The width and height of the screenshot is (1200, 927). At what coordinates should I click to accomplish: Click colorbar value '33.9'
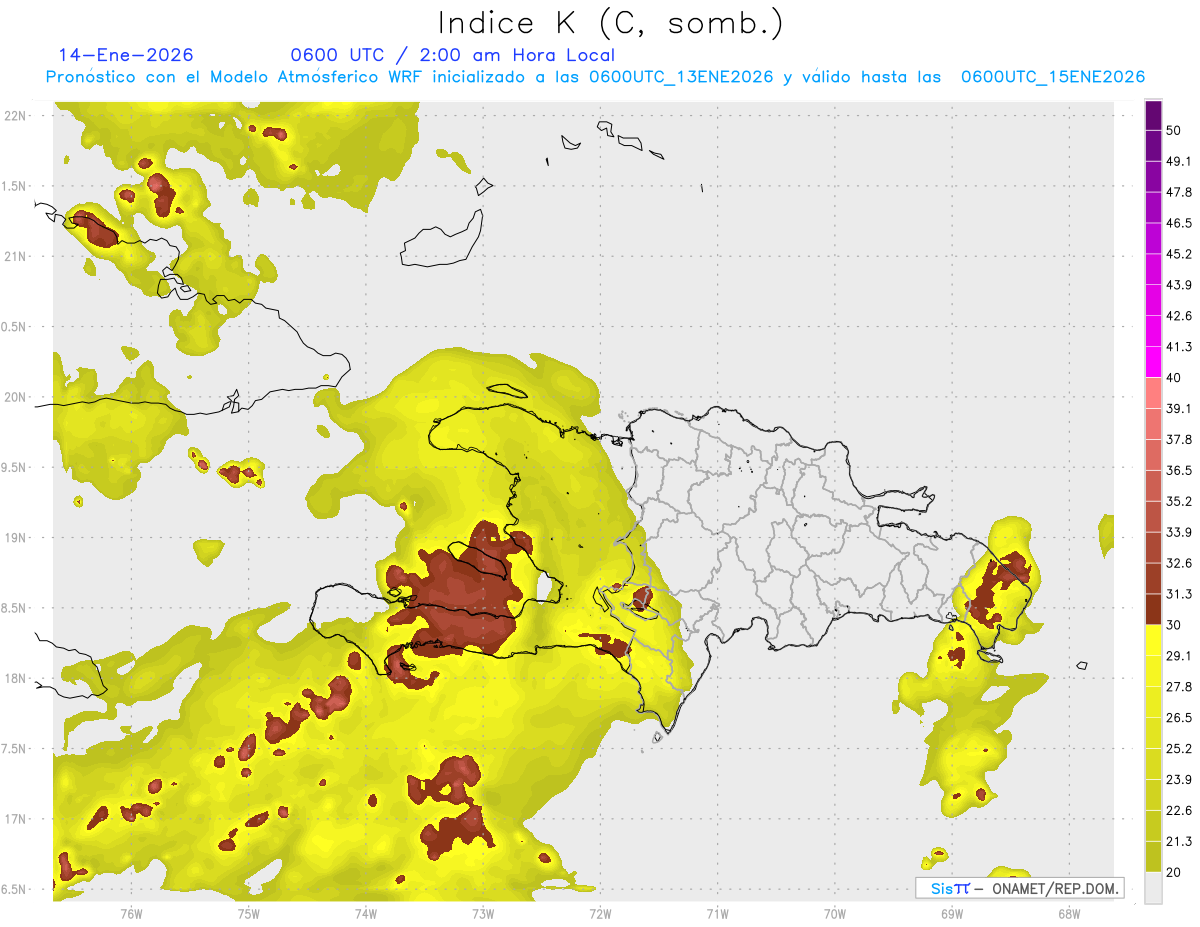point(1179,532)
